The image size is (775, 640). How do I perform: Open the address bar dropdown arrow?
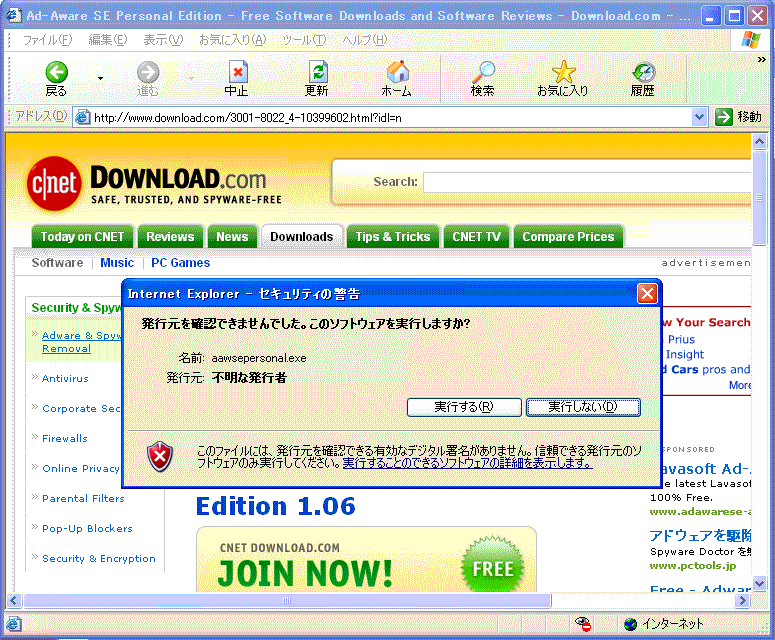coord(699,118)
